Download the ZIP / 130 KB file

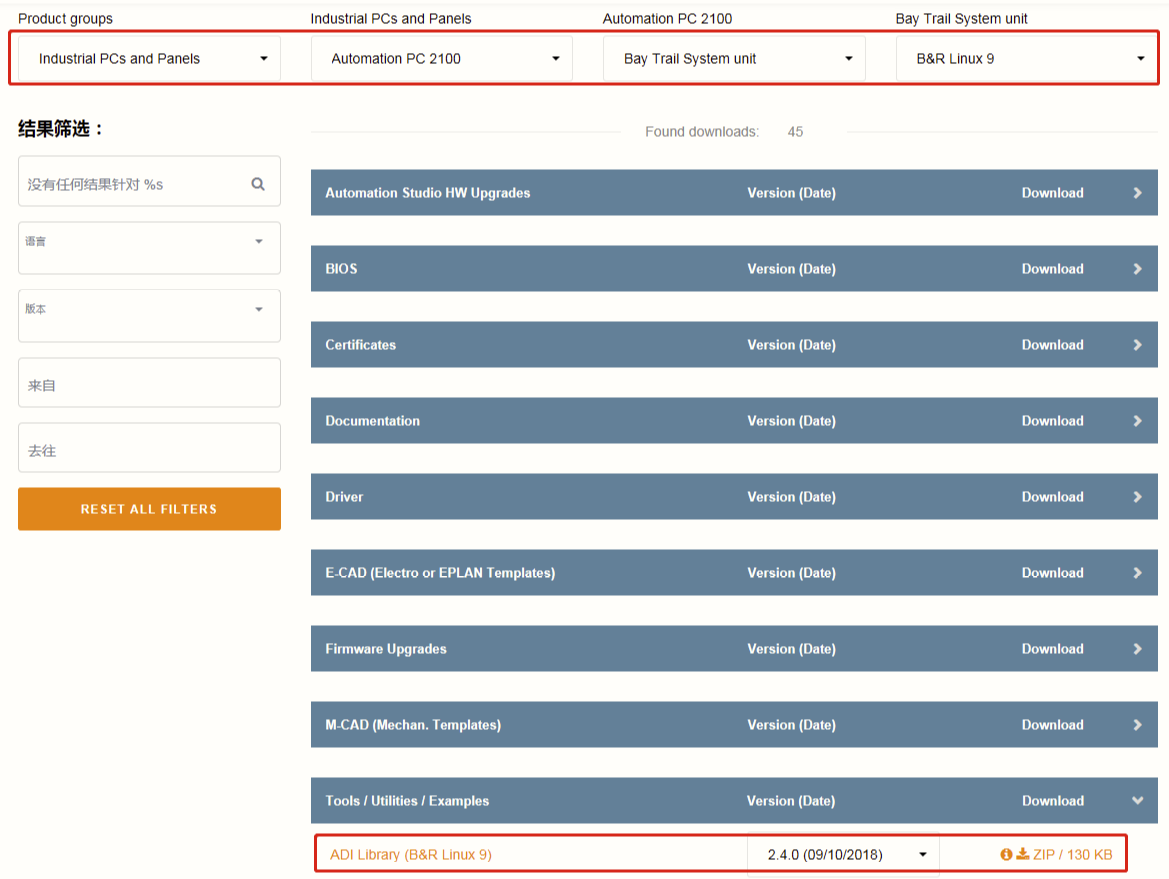[x=1072, y=854]
